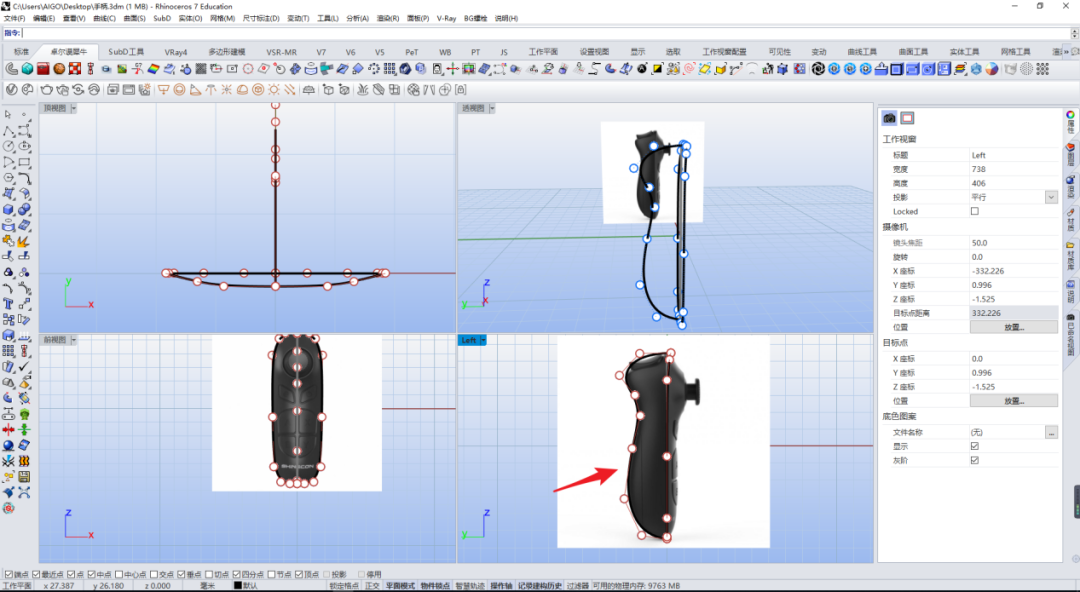This screenshot has height=592, width=1080.
Task: Open the 材质库 folder side tab
Action: pyautogui.click(x=1070, y=256)
